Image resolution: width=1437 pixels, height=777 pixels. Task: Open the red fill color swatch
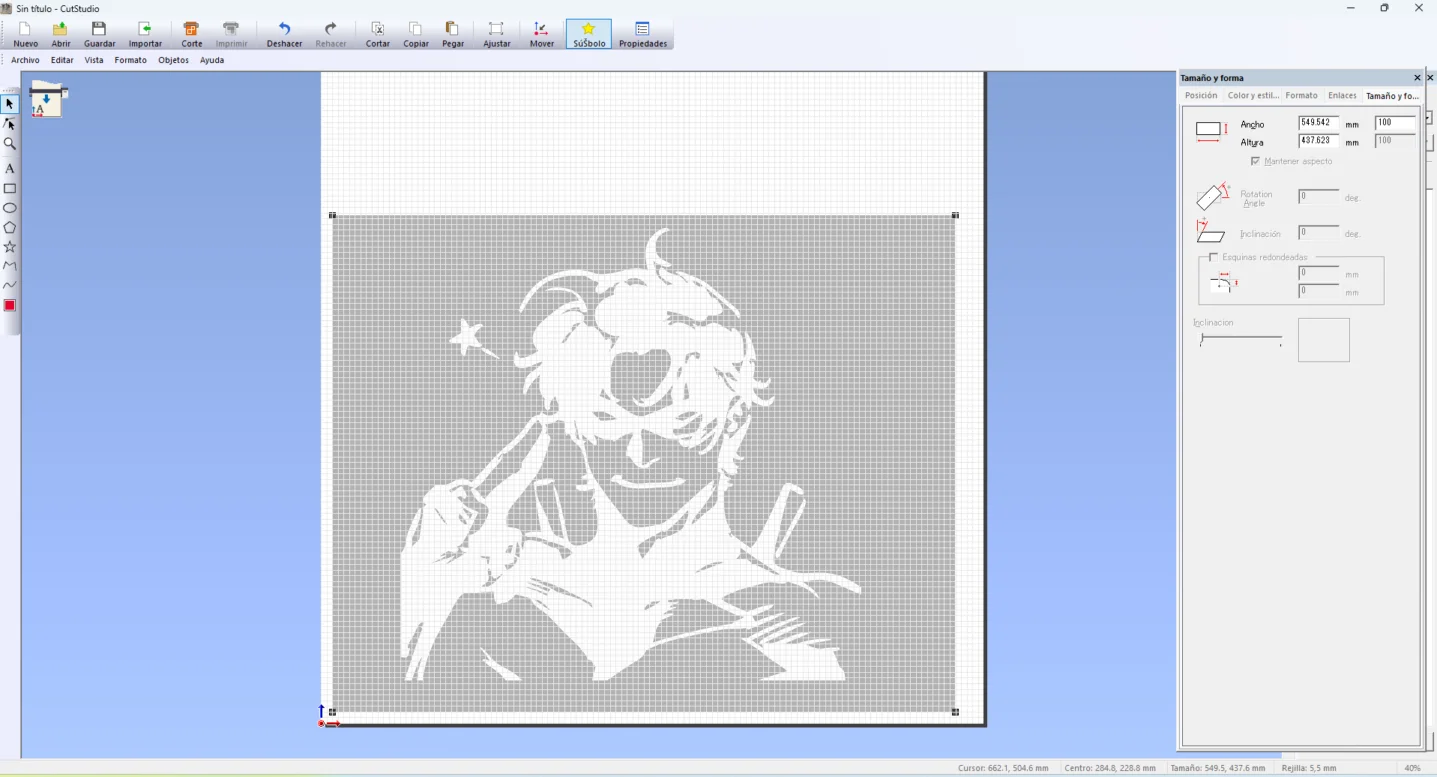tap(10, 305)
